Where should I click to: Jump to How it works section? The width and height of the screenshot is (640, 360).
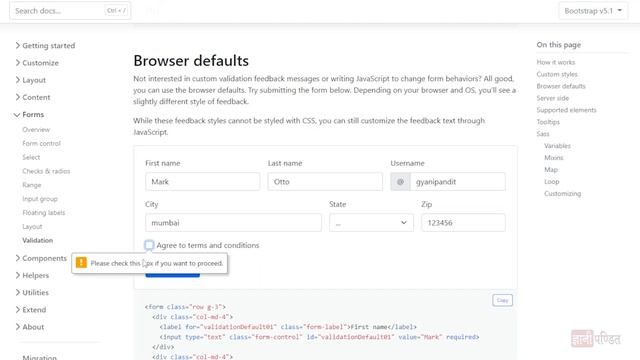(x=556, y=62)
